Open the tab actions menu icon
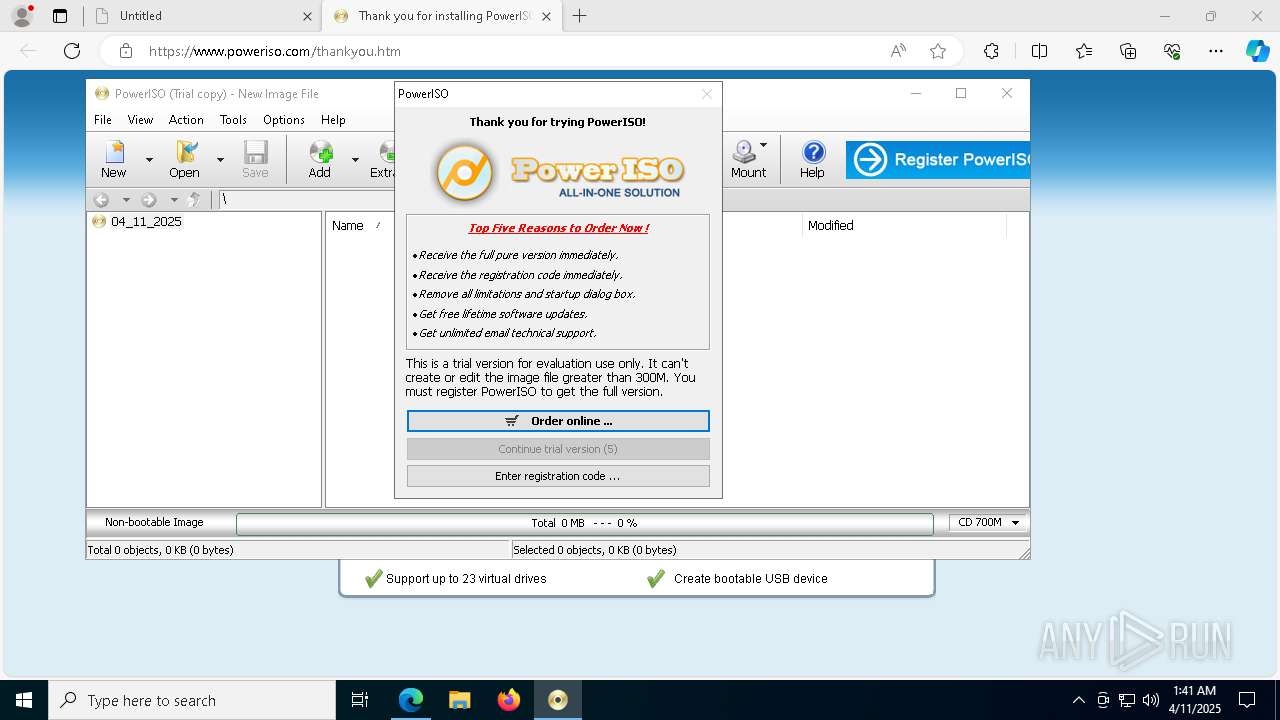The width and height of the screenshot is (1280, 720). click(60, 16)
